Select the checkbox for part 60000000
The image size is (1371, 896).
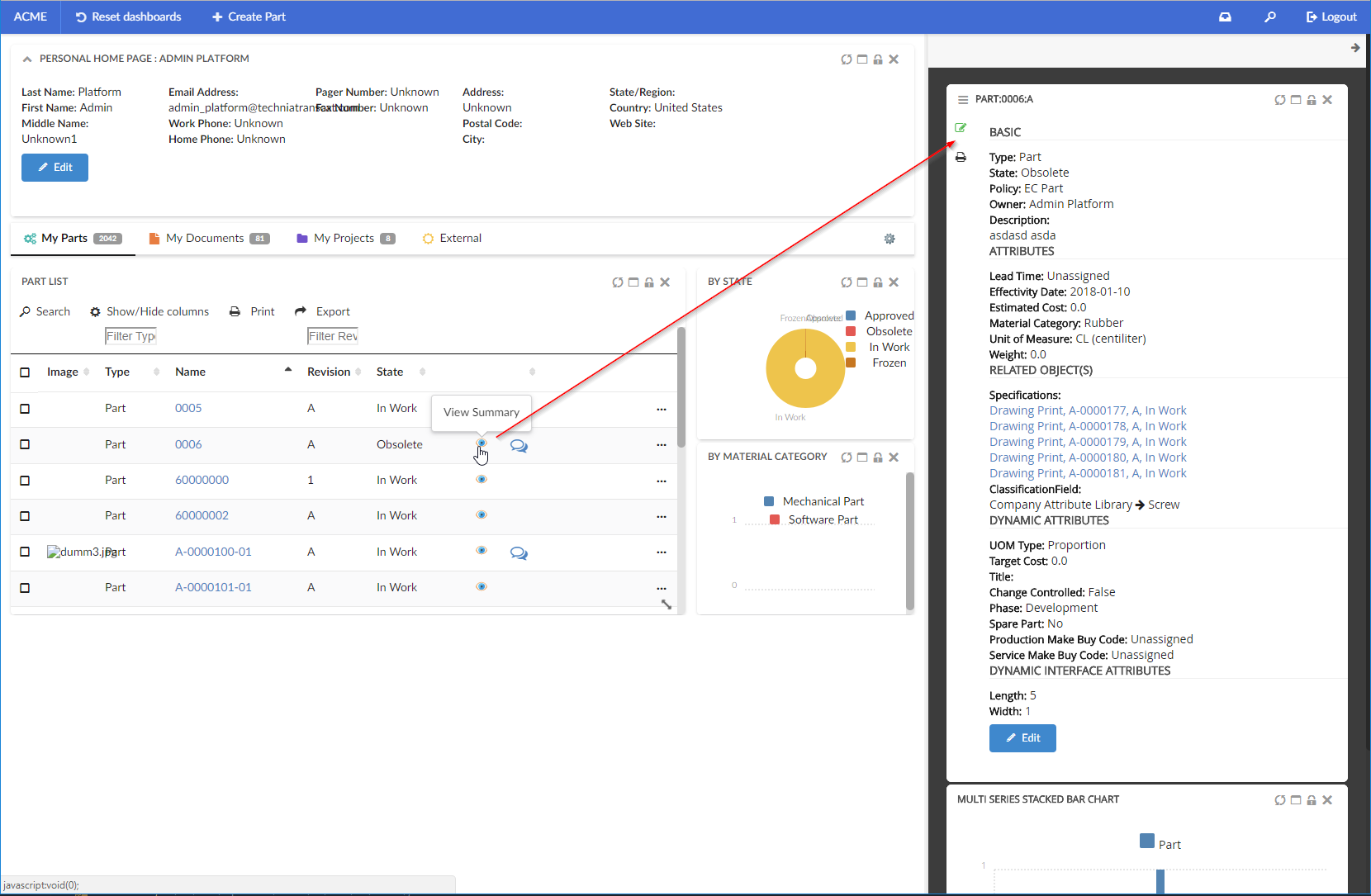tap(25, 481)
